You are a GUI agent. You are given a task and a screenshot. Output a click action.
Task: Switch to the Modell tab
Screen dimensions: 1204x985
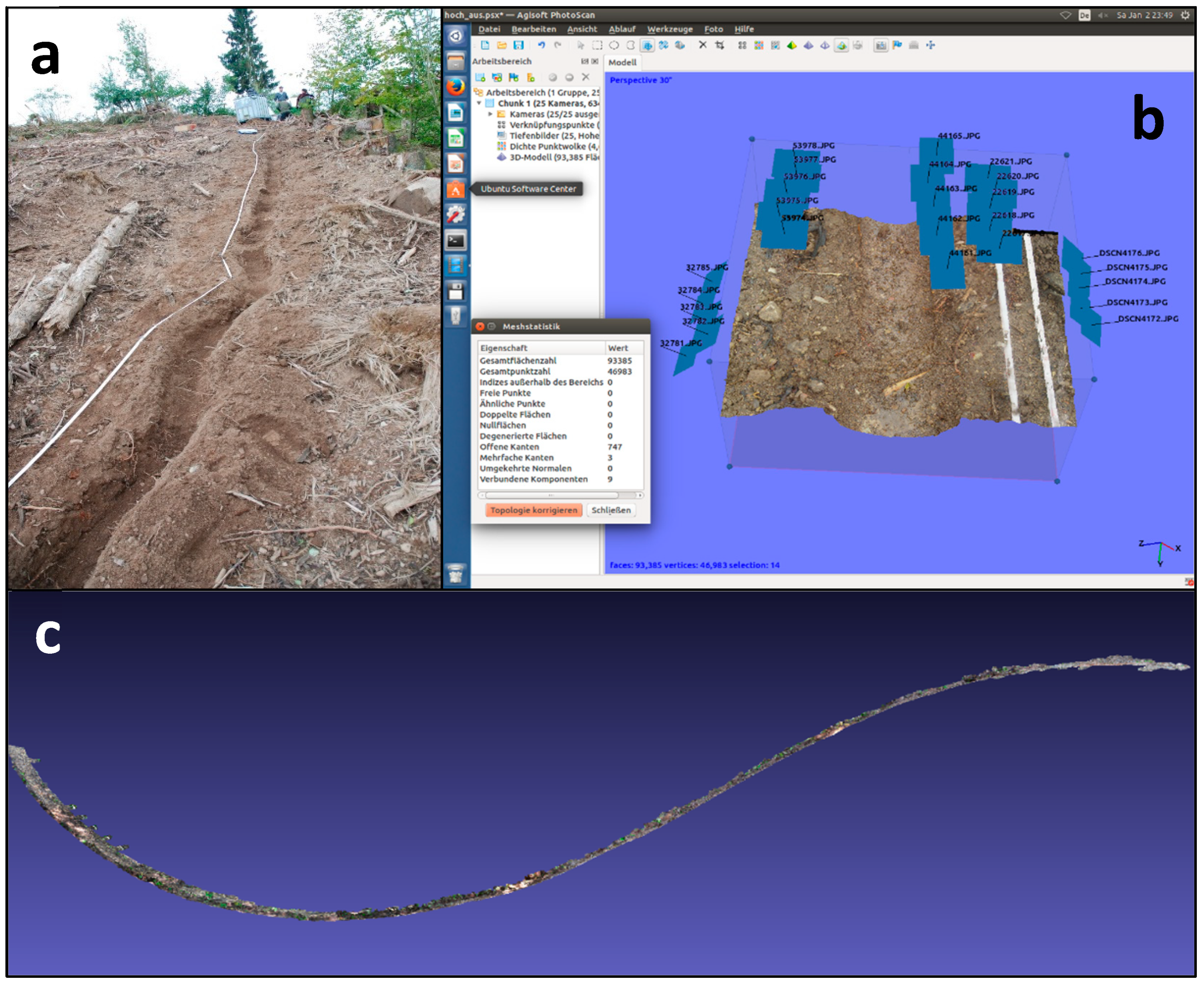point(622,62)
